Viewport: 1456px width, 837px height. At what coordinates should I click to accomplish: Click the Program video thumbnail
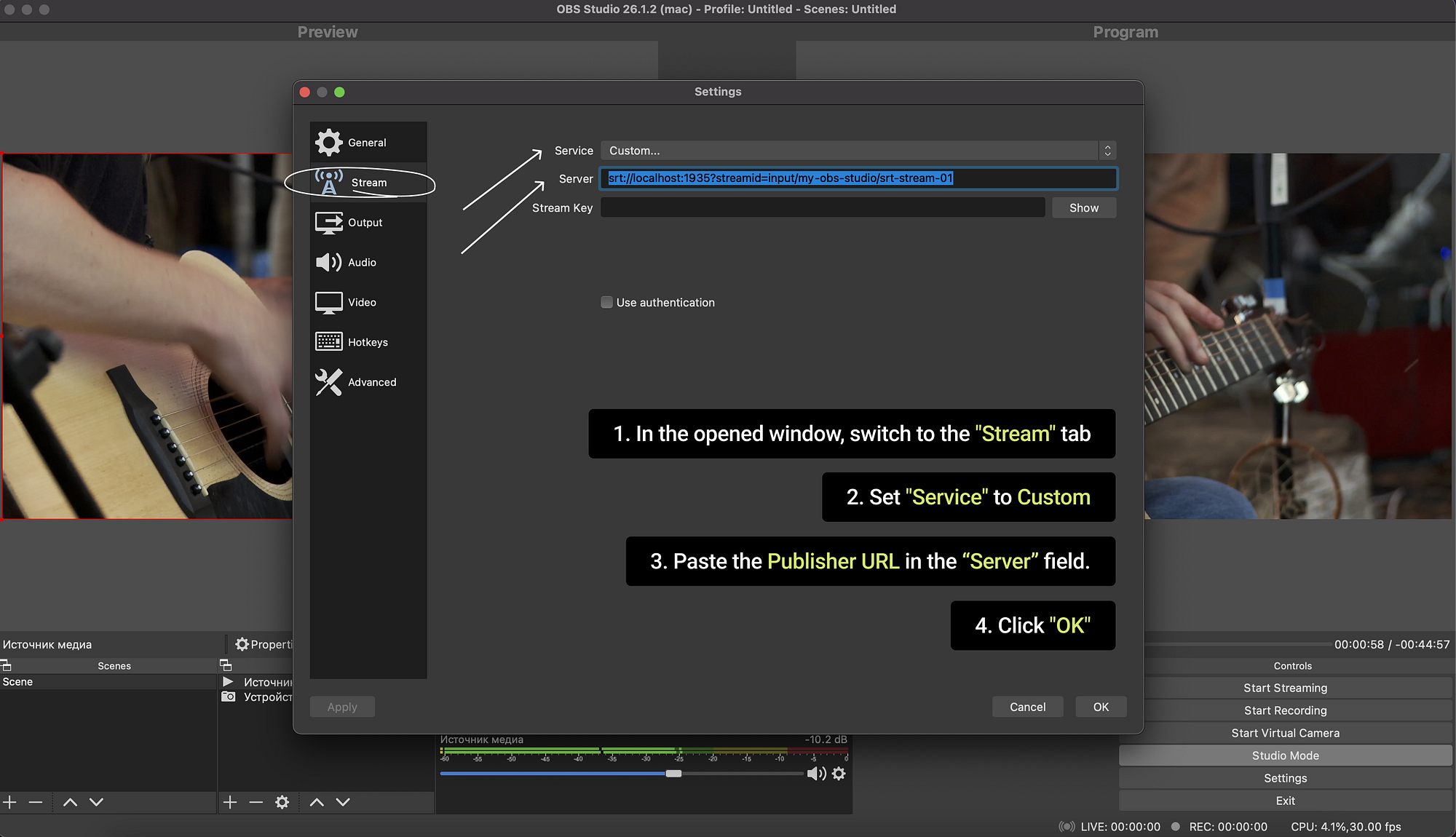coord(1298,336)
